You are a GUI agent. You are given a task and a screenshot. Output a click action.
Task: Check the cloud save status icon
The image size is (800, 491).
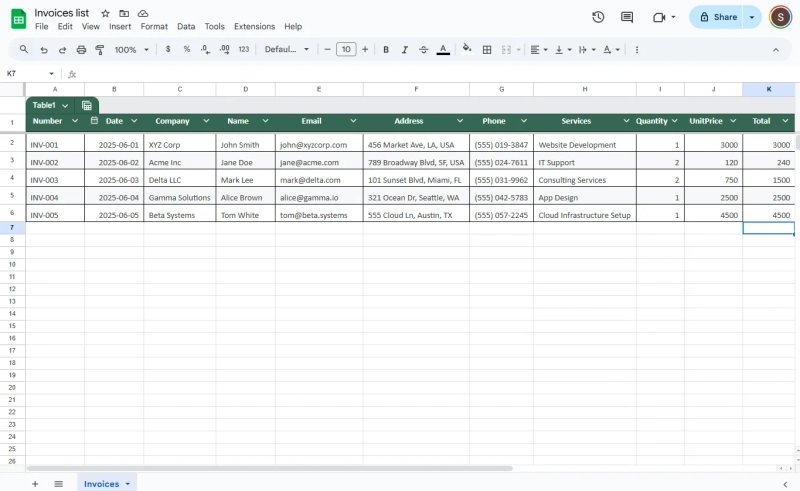143,13
